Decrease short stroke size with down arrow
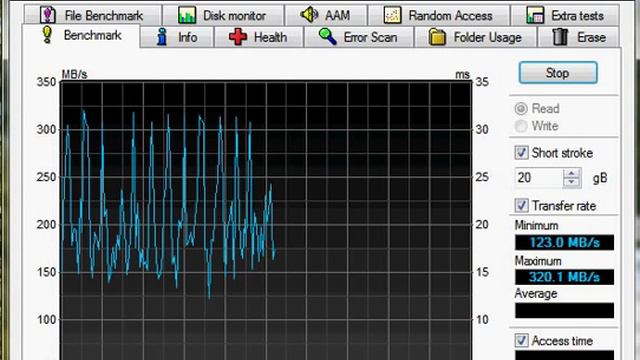The width and height of the screenshot is (640, 360). point(572,182)
